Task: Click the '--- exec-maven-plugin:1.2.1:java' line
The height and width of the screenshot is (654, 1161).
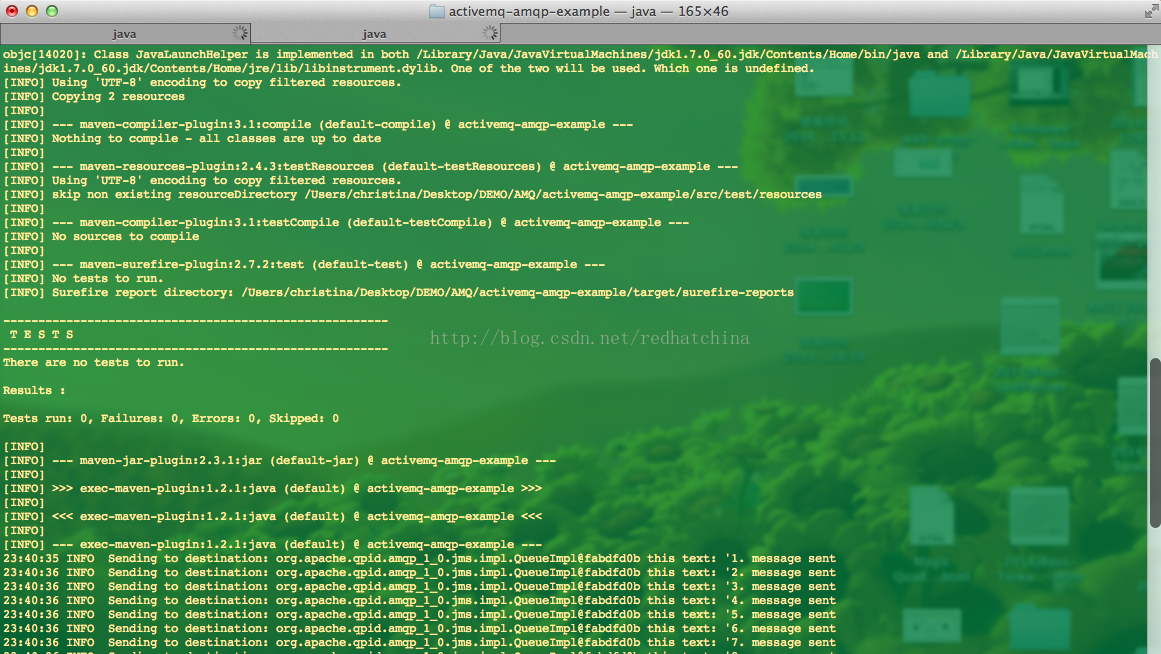Action: tap(272, 544)
